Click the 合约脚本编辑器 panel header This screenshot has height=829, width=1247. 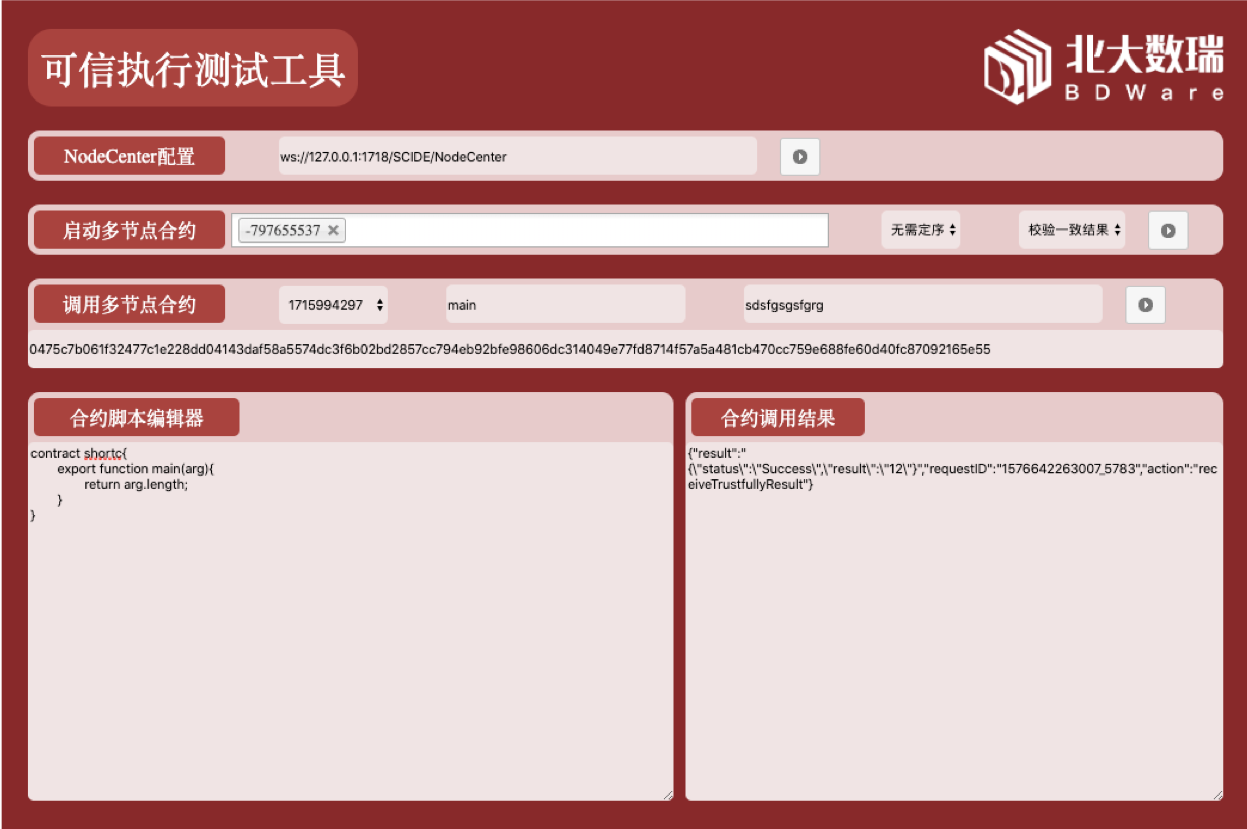click(137, 418)
